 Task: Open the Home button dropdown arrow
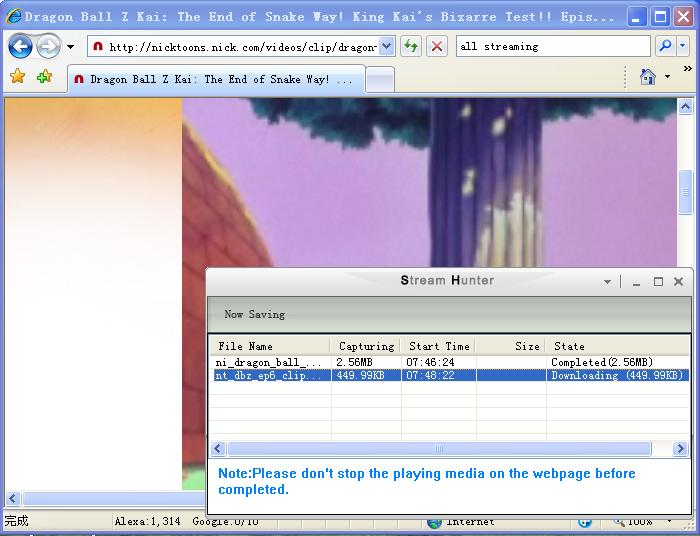click(x=667, y=77)
